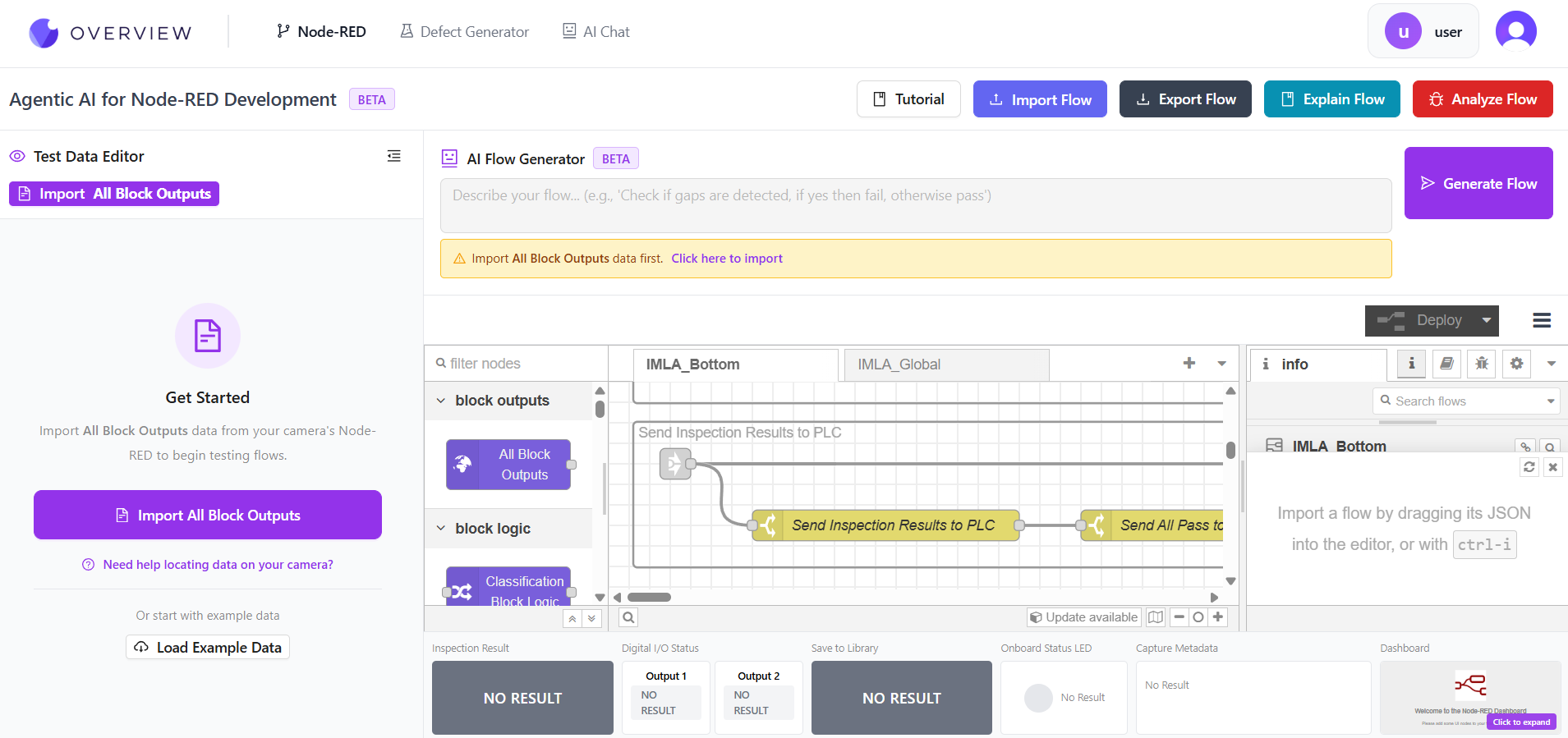Viewport: 1568px width, 738px height.
Task: Add a new flow tab with plus
Action: click(1189, 364)
